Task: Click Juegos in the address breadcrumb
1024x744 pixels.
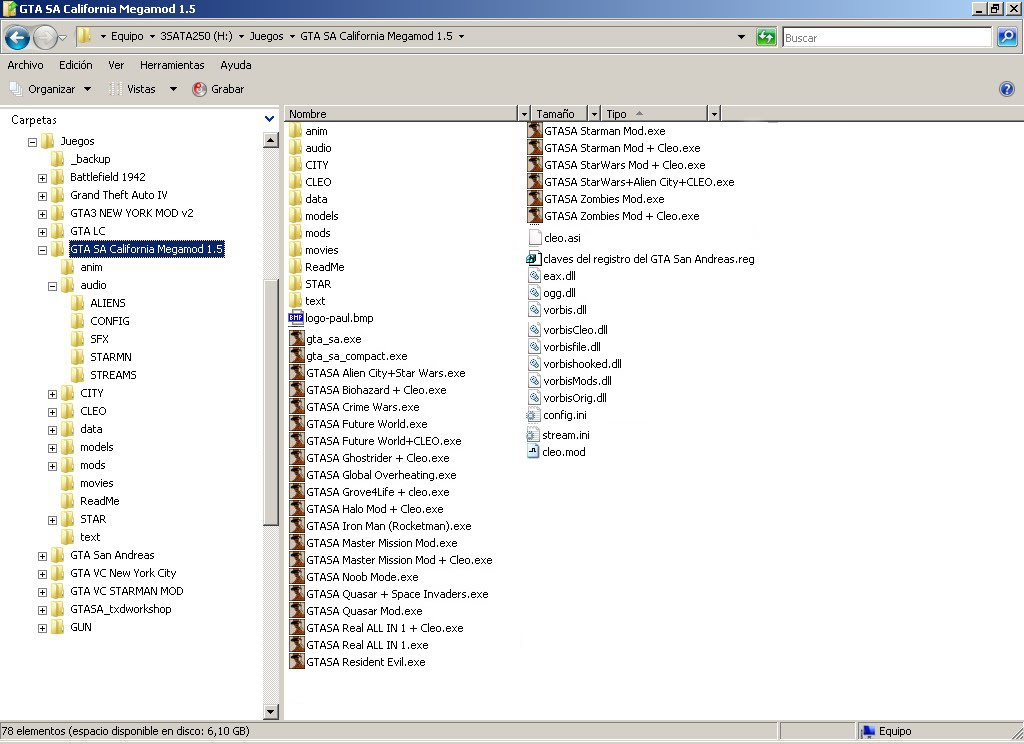Action: coord(266,37)
